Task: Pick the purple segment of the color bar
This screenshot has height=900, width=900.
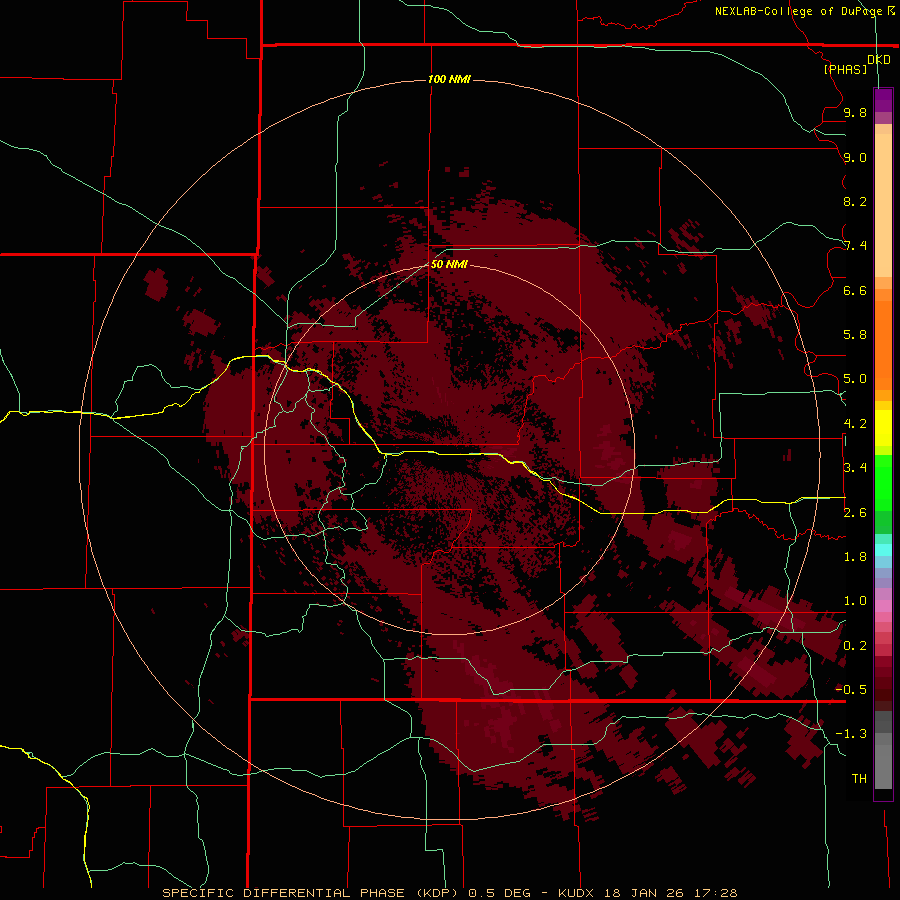Action: click(x=883, y=100)
